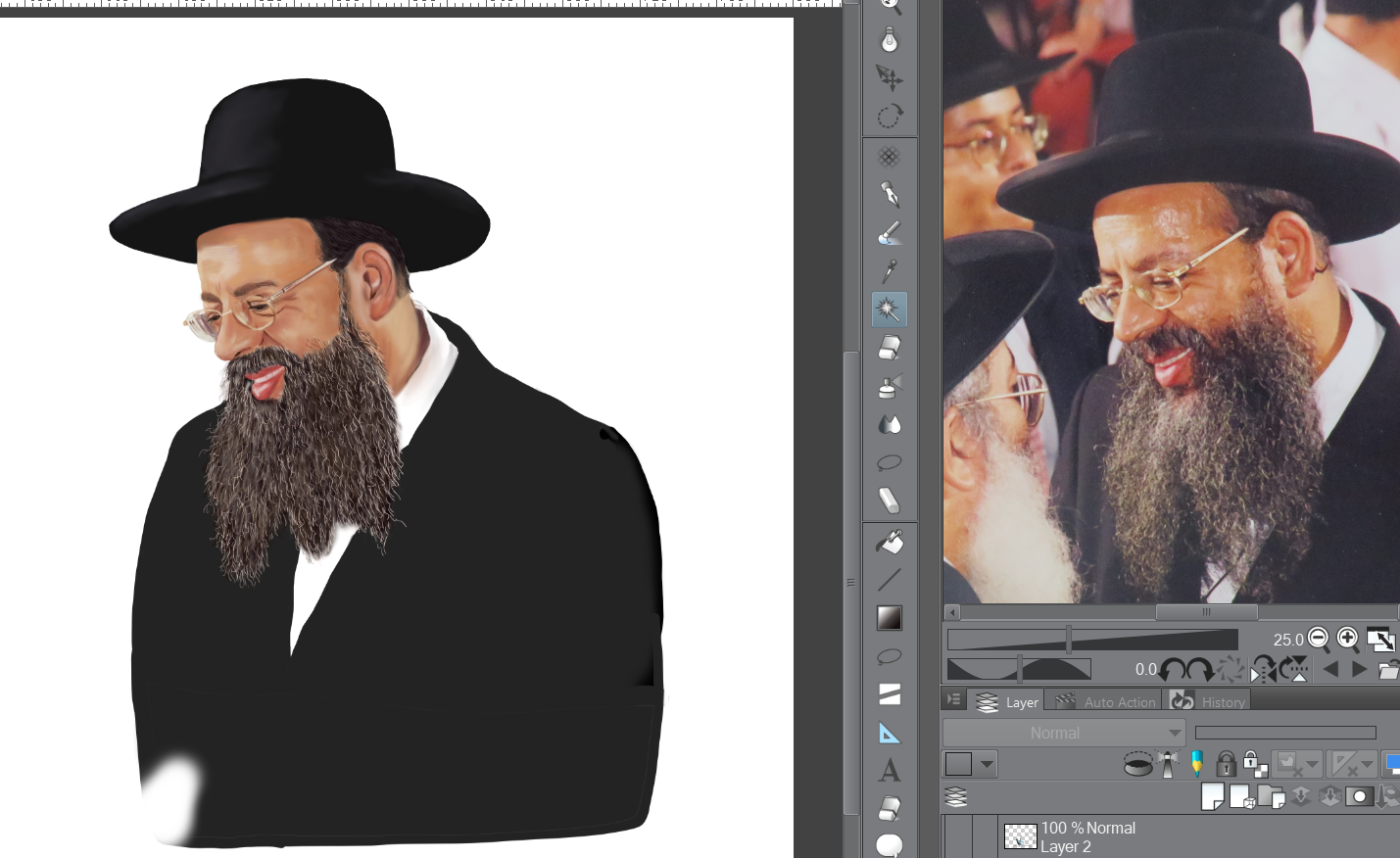Switch to the Layer tab
This screenshot has height=858, width=1400.
(x=1006, y=701)
